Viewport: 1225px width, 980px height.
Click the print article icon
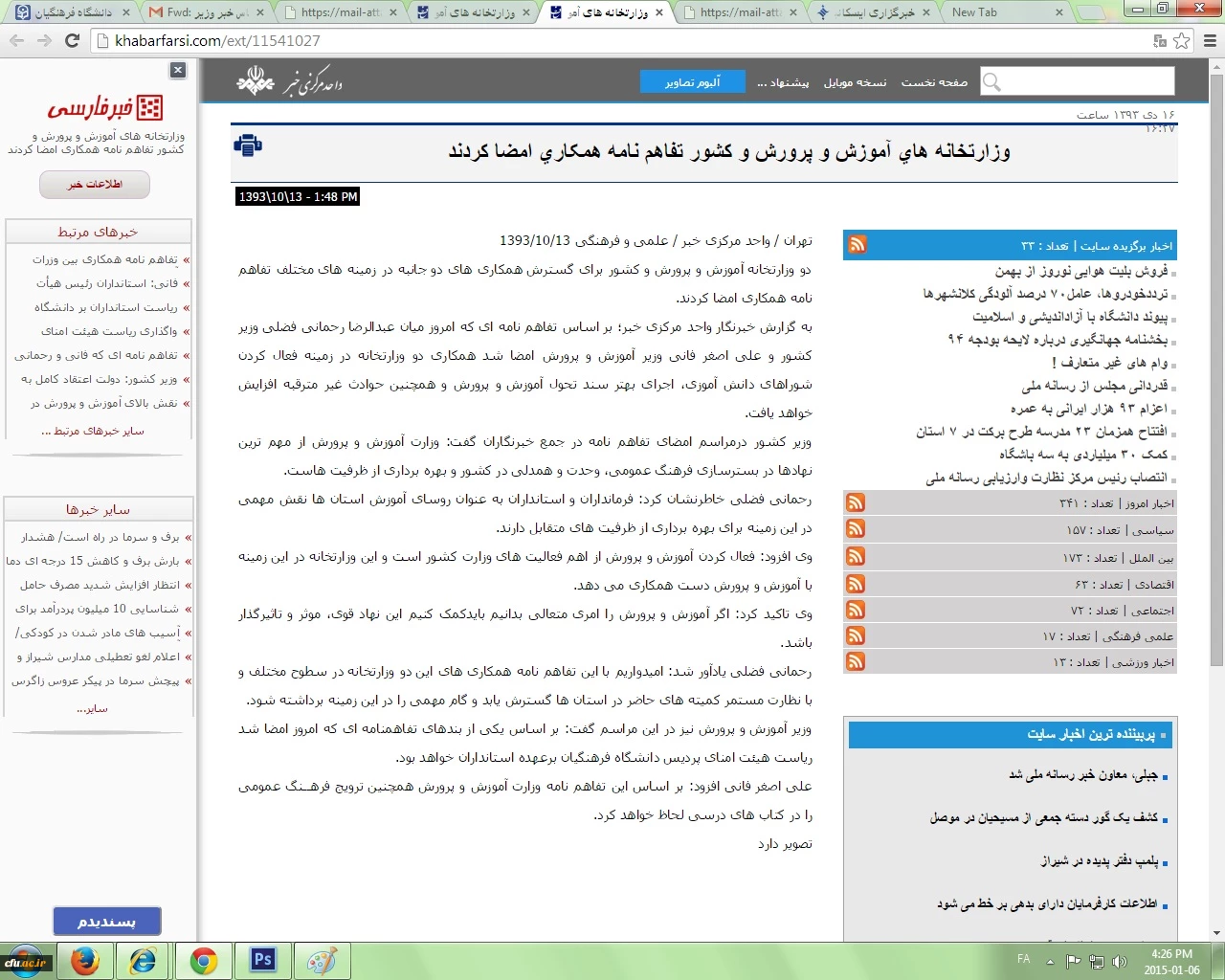coord(248,145)
